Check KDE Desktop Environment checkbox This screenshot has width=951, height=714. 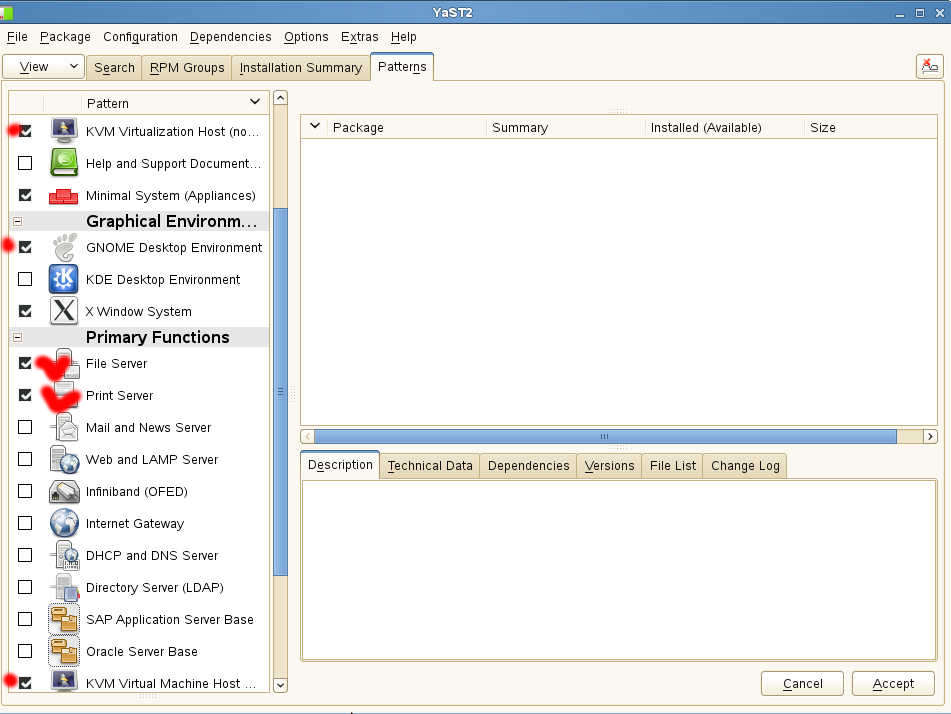25,279
